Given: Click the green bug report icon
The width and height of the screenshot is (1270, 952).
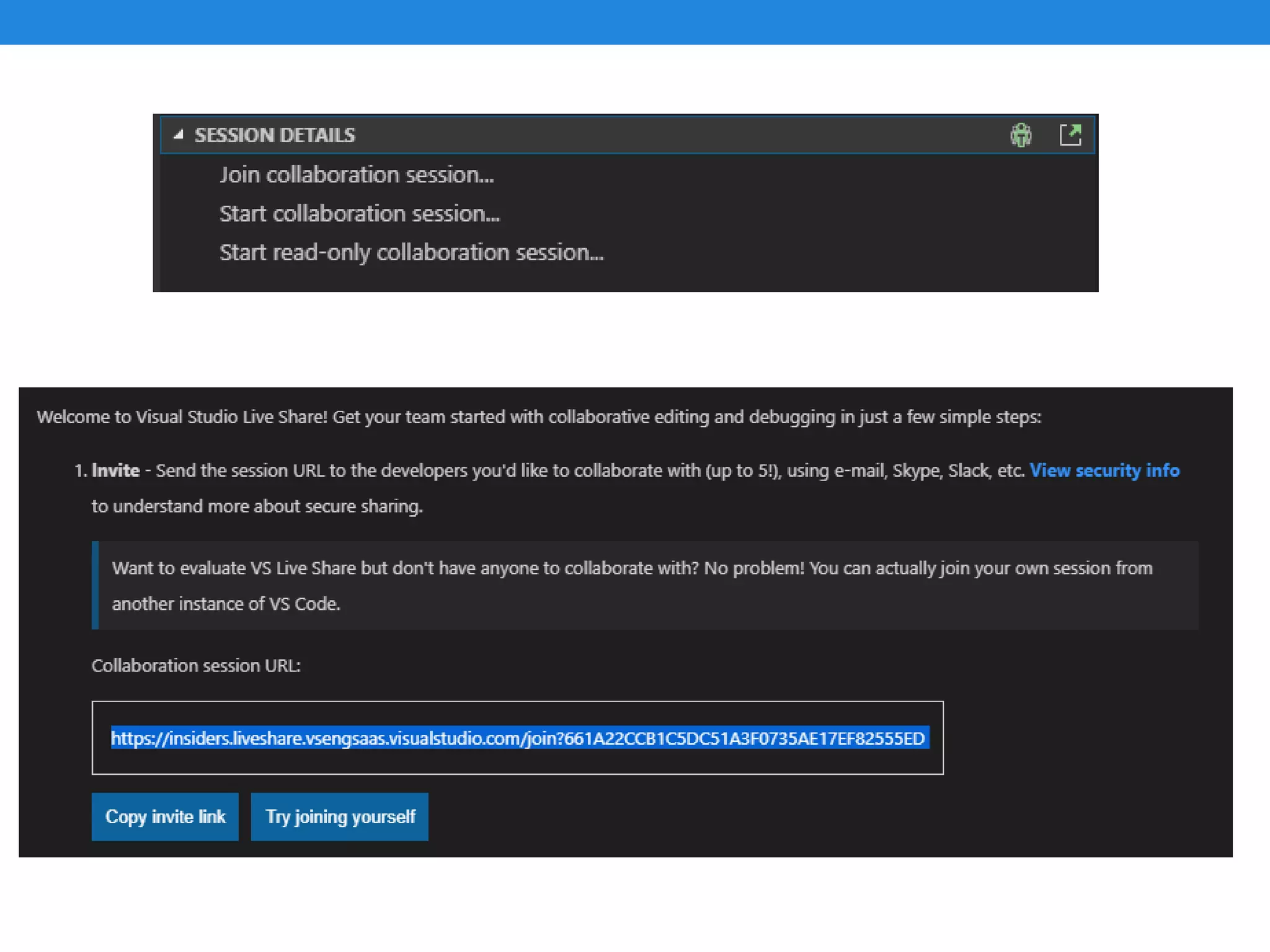Looking at the screenshot, I should click(x=1020, y=134).
